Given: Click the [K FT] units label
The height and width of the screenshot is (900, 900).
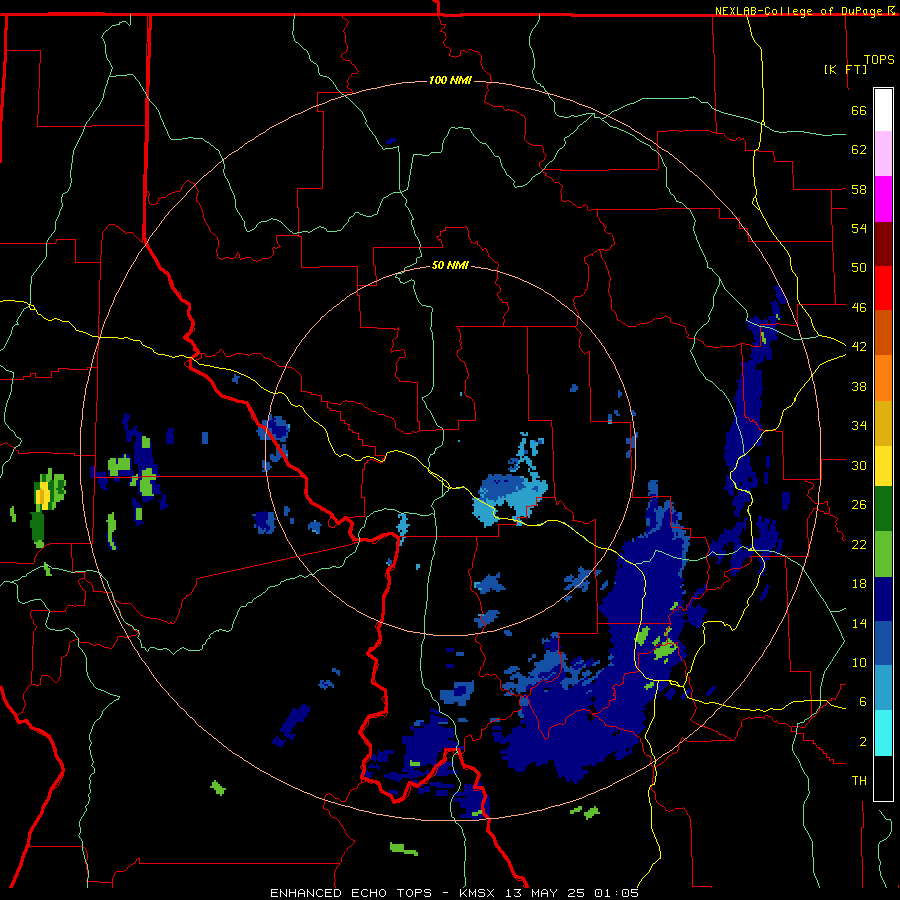Looking at the screenshot, I should click(845, 69).
